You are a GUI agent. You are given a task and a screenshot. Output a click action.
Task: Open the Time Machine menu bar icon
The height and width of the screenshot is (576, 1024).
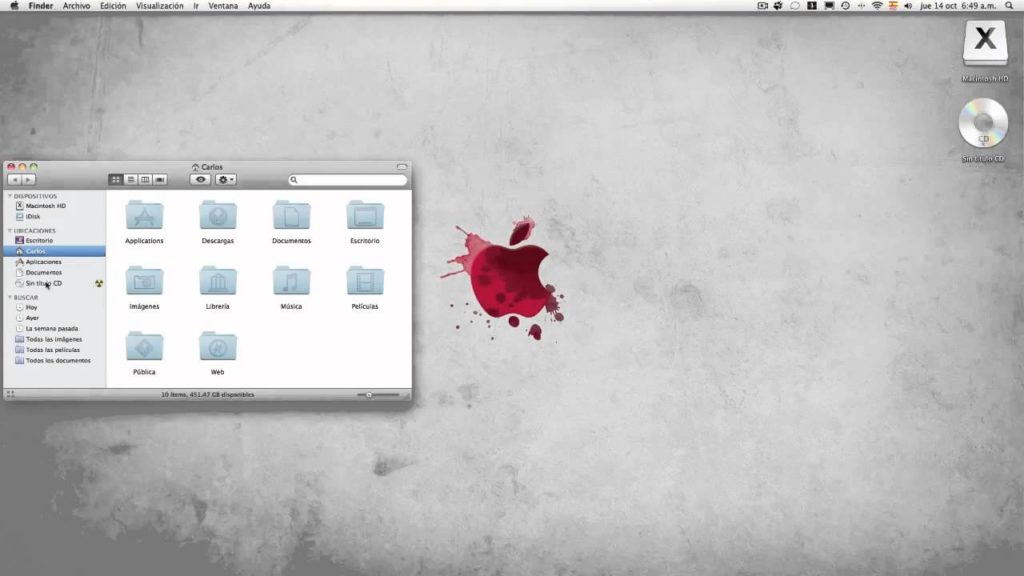click(845, 6)
